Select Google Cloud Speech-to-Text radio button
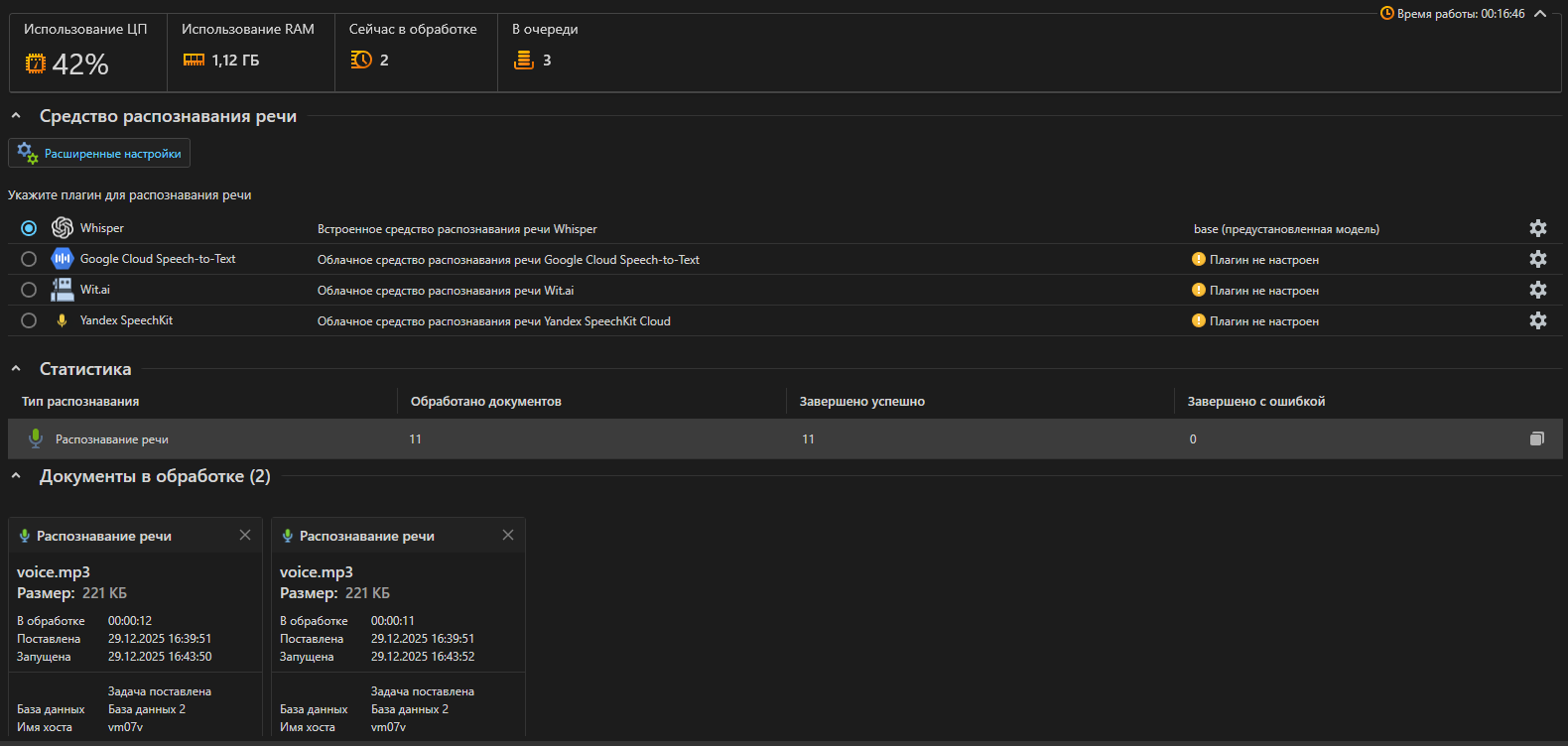Viewport: 1568px width, 747px height. click(x=29, y=259)
